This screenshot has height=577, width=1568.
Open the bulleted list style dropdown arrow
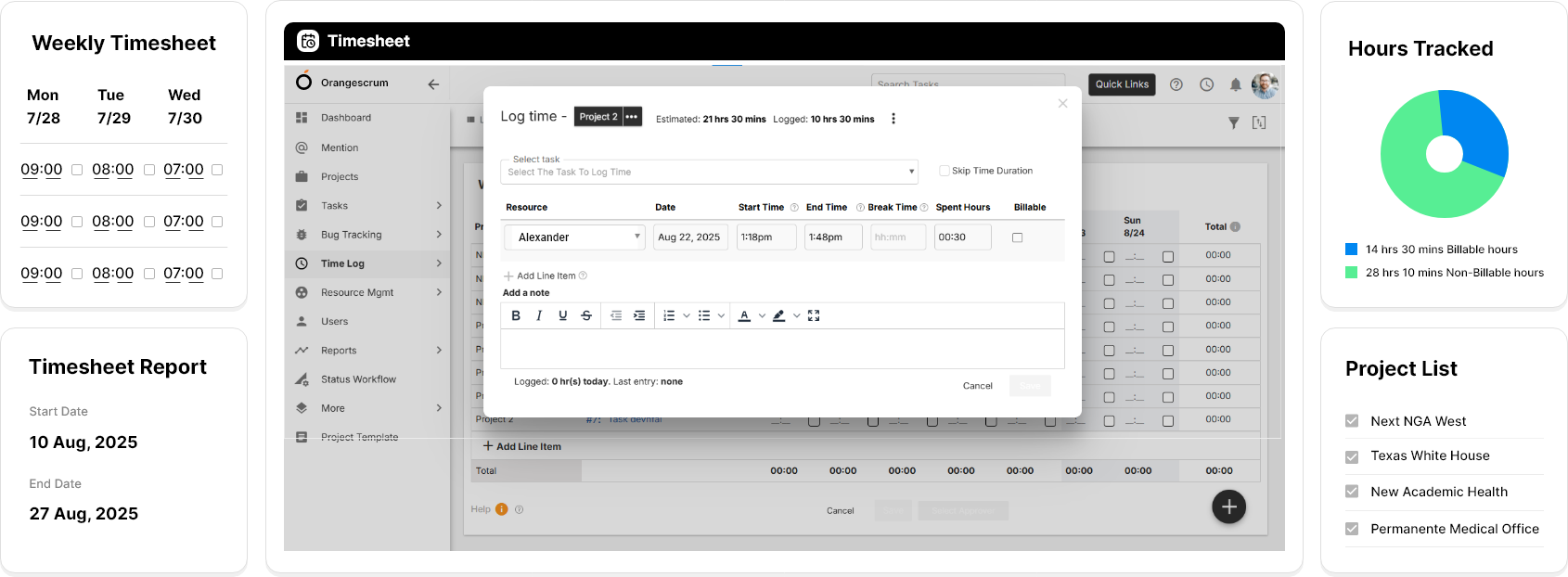click(x=721, y=315)
